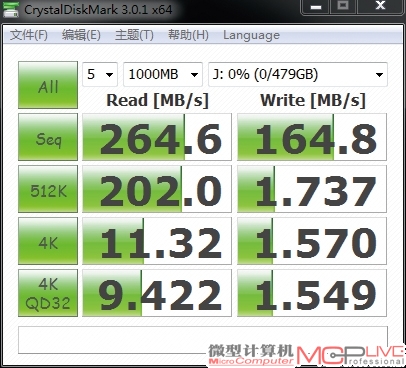Screen dimensions: 406x368
Task: Select the Seq write result 164.8
Action: pyautogui.click(x=312, y=137)
